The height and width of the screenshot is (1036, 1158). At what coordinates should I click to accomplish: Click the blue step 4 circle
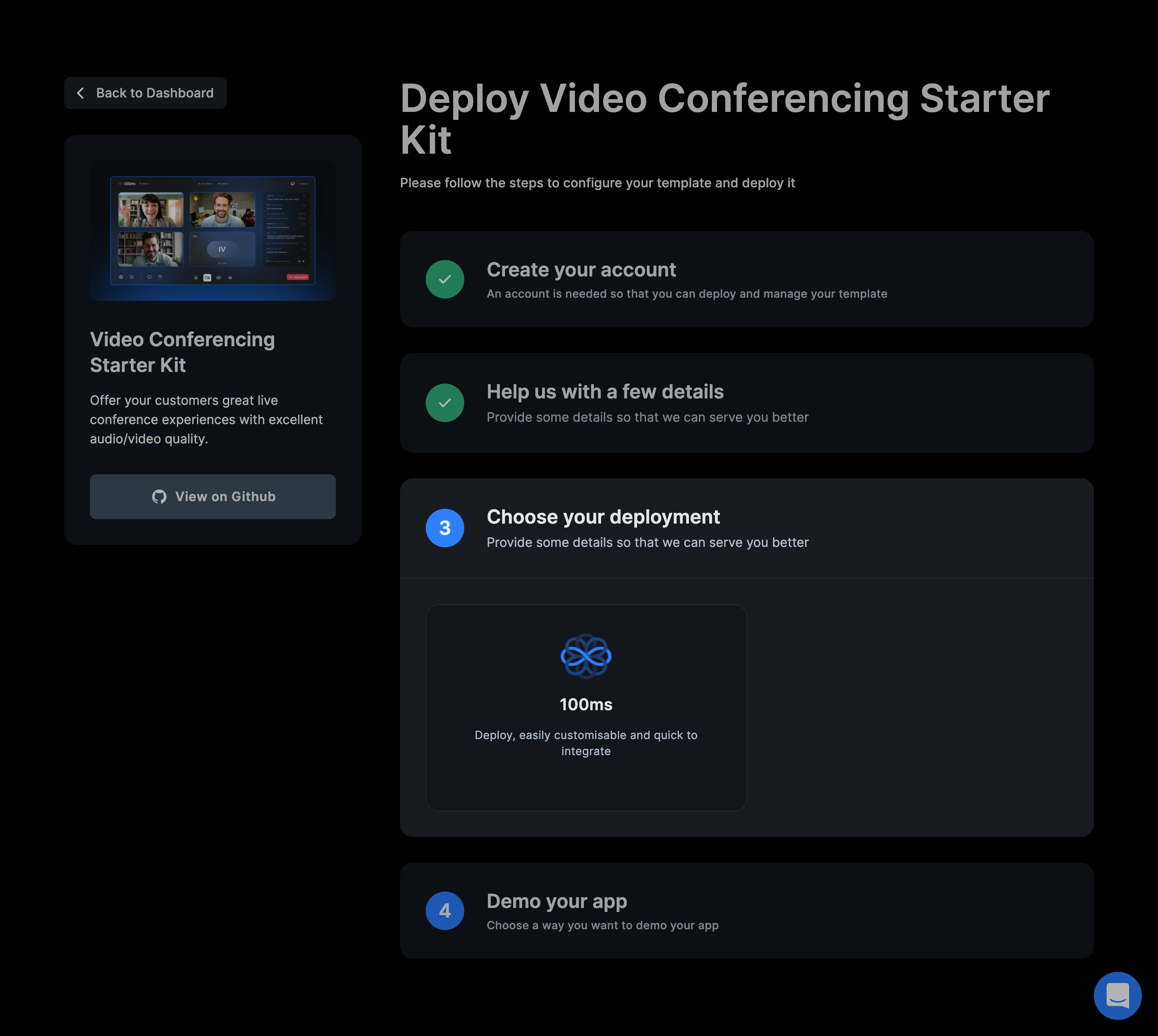tap(445, 911)
